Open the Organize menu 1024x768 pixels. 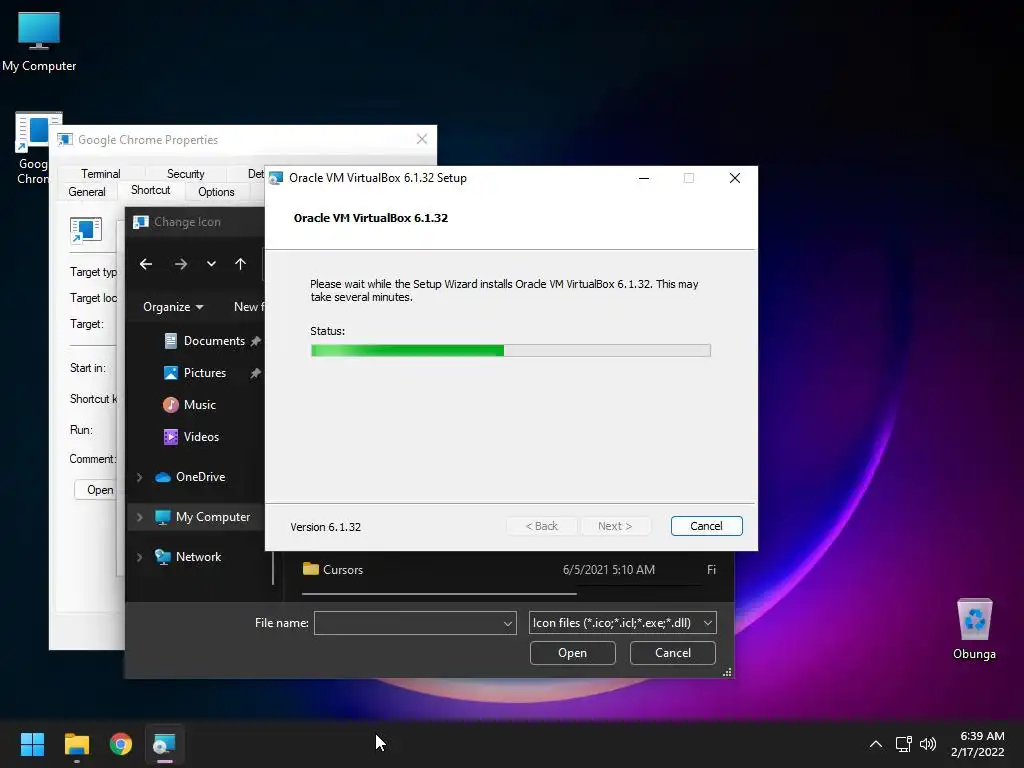pyautogui.click(x=173, y=307)
